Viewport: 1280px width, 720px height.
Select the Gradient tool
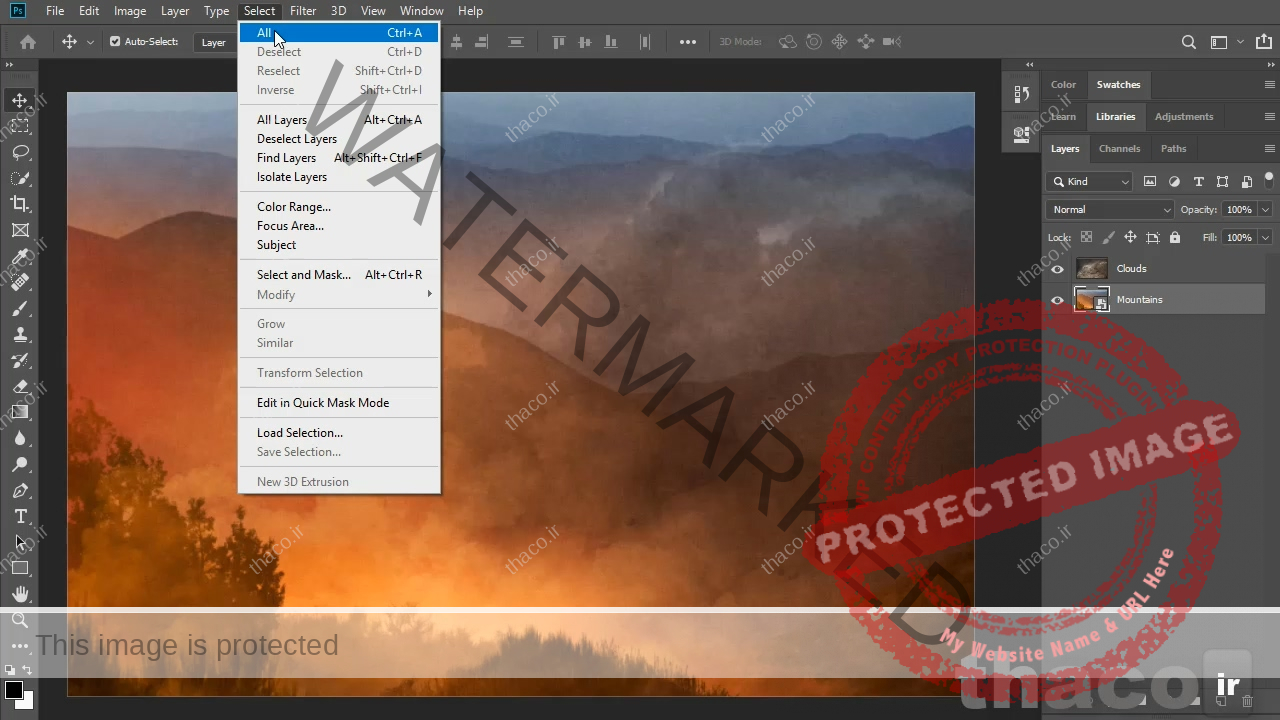pos(20,412)
